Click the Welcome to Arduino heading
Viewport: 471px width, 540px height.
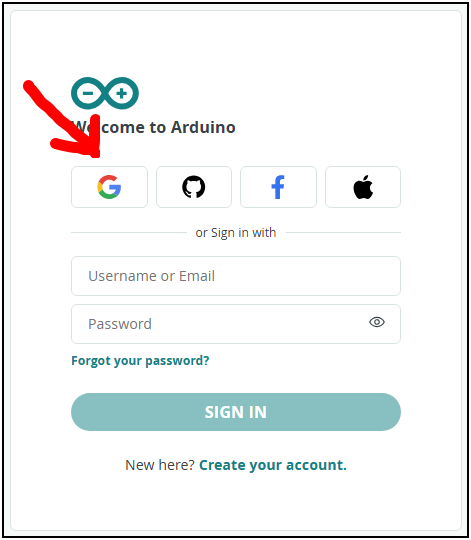pos(154,127)
